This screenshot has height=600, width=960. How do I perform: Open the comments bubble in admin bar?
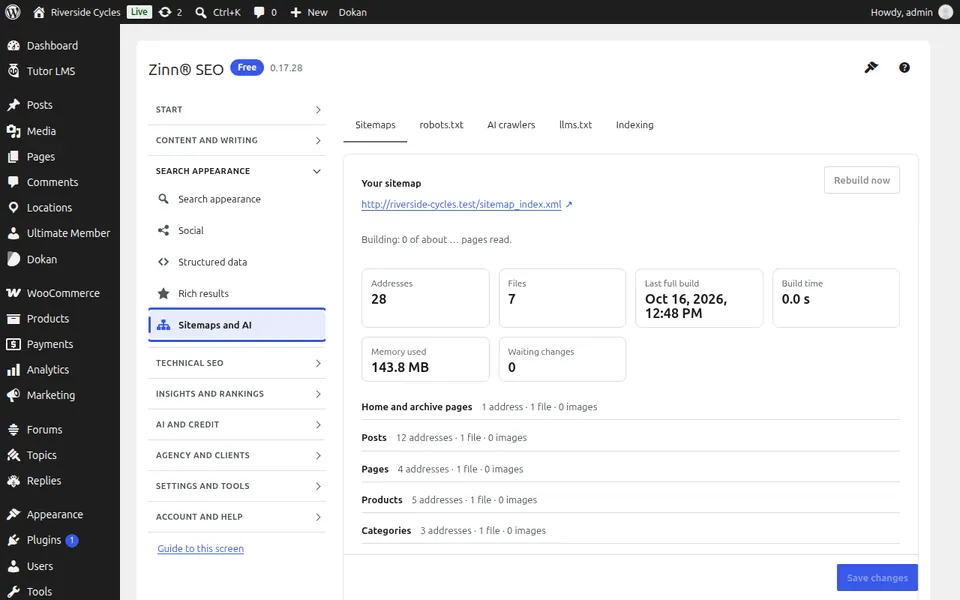(265, 12)
